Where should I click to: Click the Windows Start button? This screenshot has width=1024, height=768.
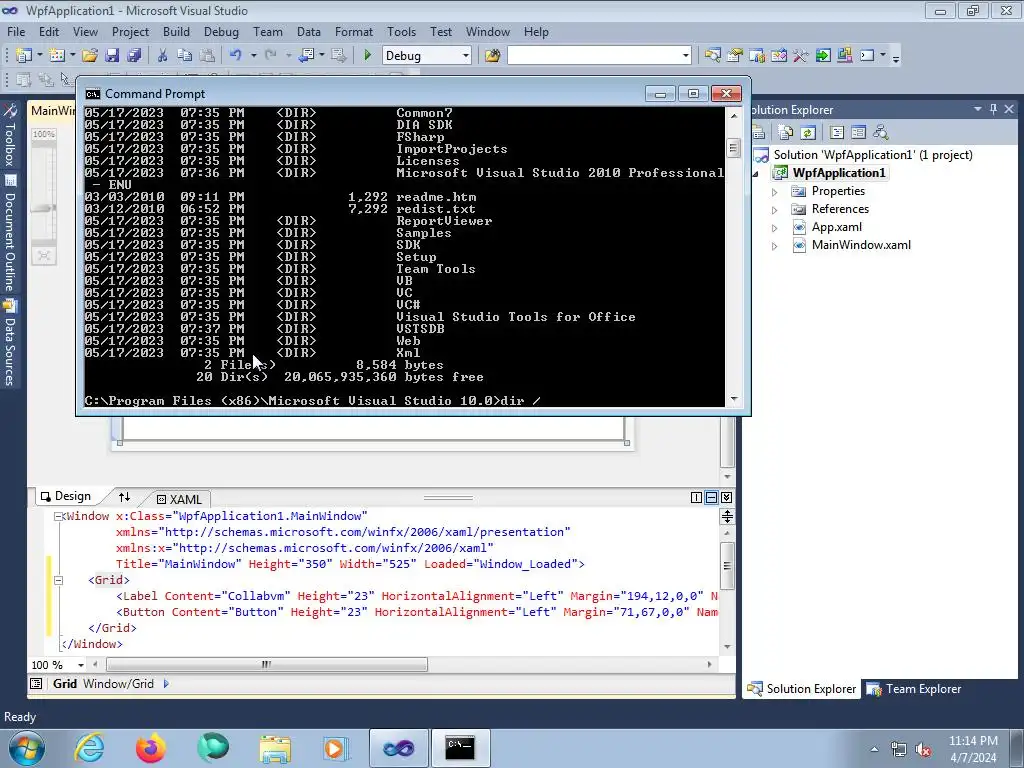click(x=26, y=748)
